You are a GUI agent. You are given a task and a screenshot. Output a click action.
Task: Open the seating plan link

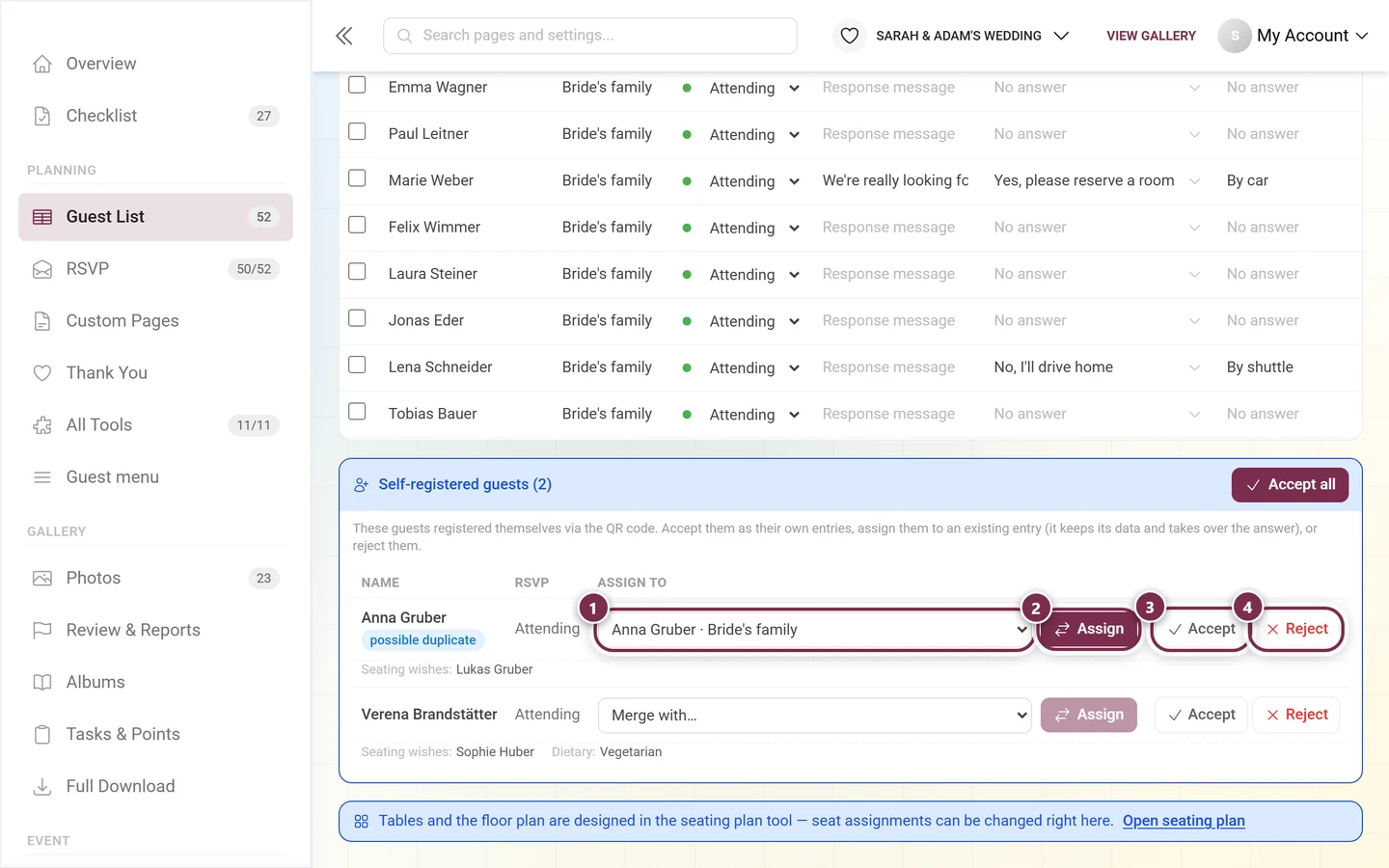tap(1184, 822)
